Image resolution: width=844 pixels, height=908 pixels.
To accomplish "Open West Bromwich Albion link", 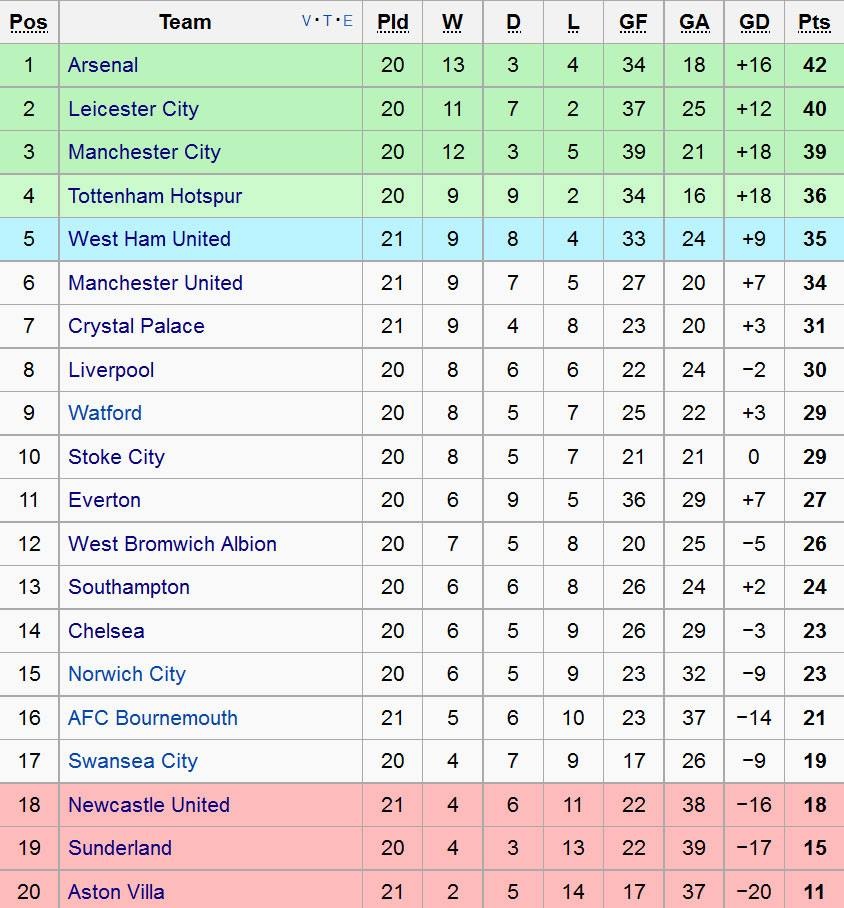I will (x=172, y=544).
